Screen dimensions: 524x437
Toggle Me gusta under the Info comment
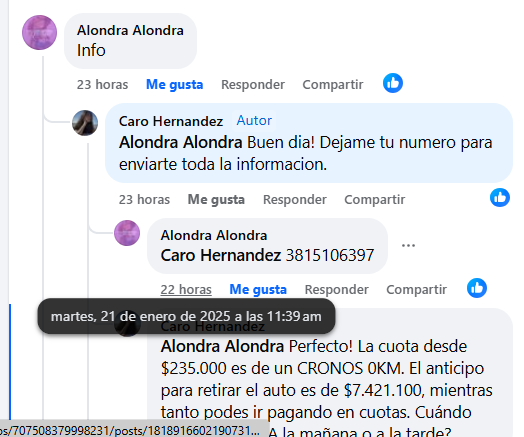point(174,85)
